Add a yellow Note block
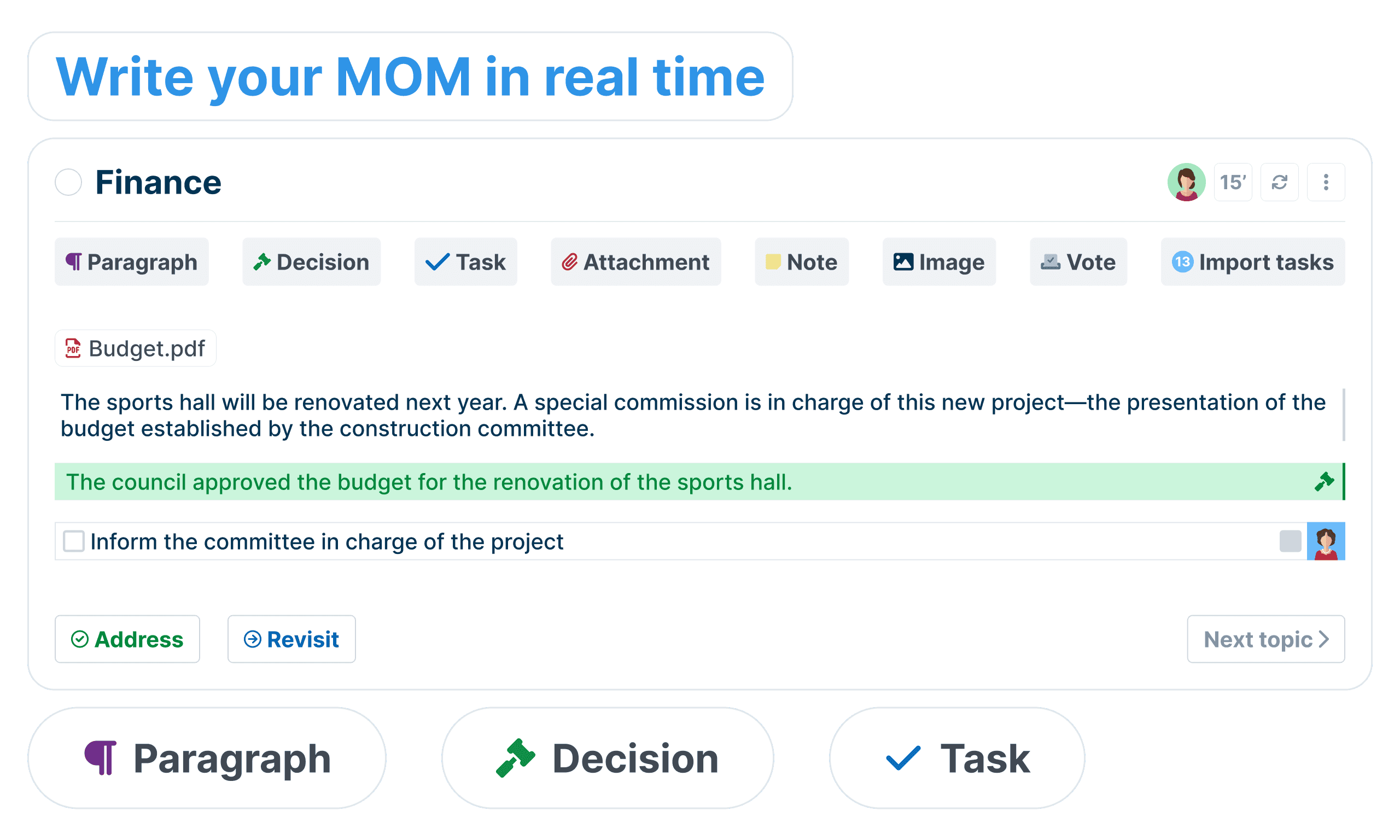 point(801,262)
